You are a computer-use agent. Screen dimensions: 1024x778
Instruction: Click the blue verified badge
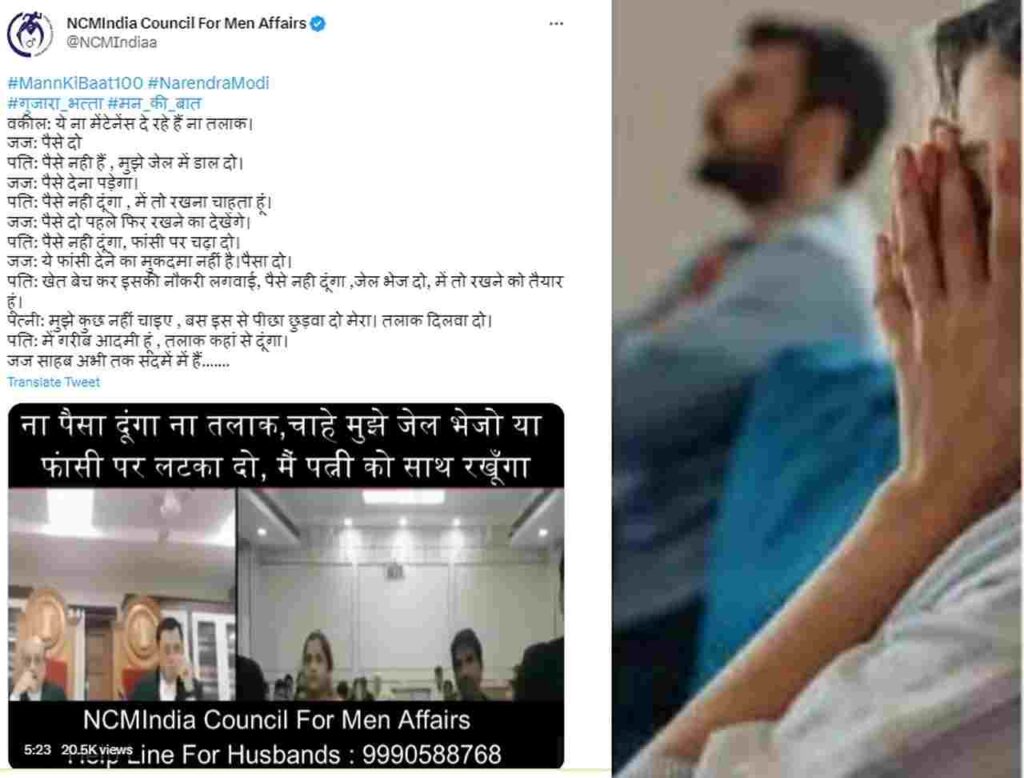318,24
